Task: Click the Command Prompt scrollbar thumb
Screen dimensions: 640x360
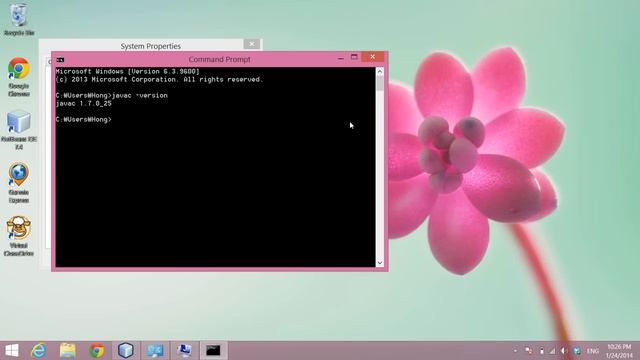Action: (x=380, y=83)
